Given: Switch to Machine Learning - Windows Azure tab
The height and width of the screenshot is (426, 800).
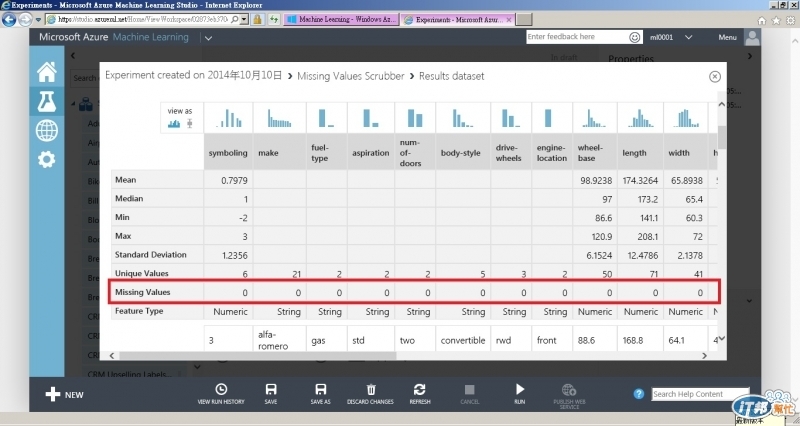Looking at the screenshot, I should (x=341, y=19).
